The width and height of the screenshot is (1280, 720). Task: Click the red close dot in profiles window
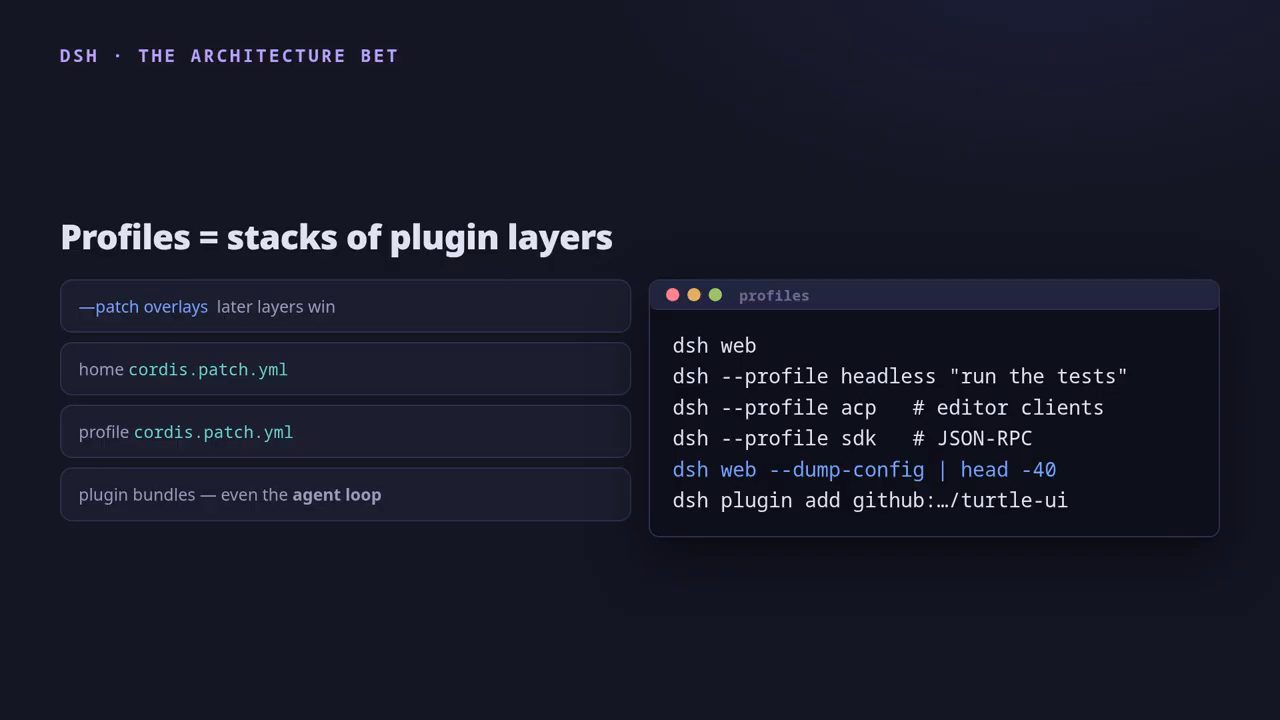[672, 295]
